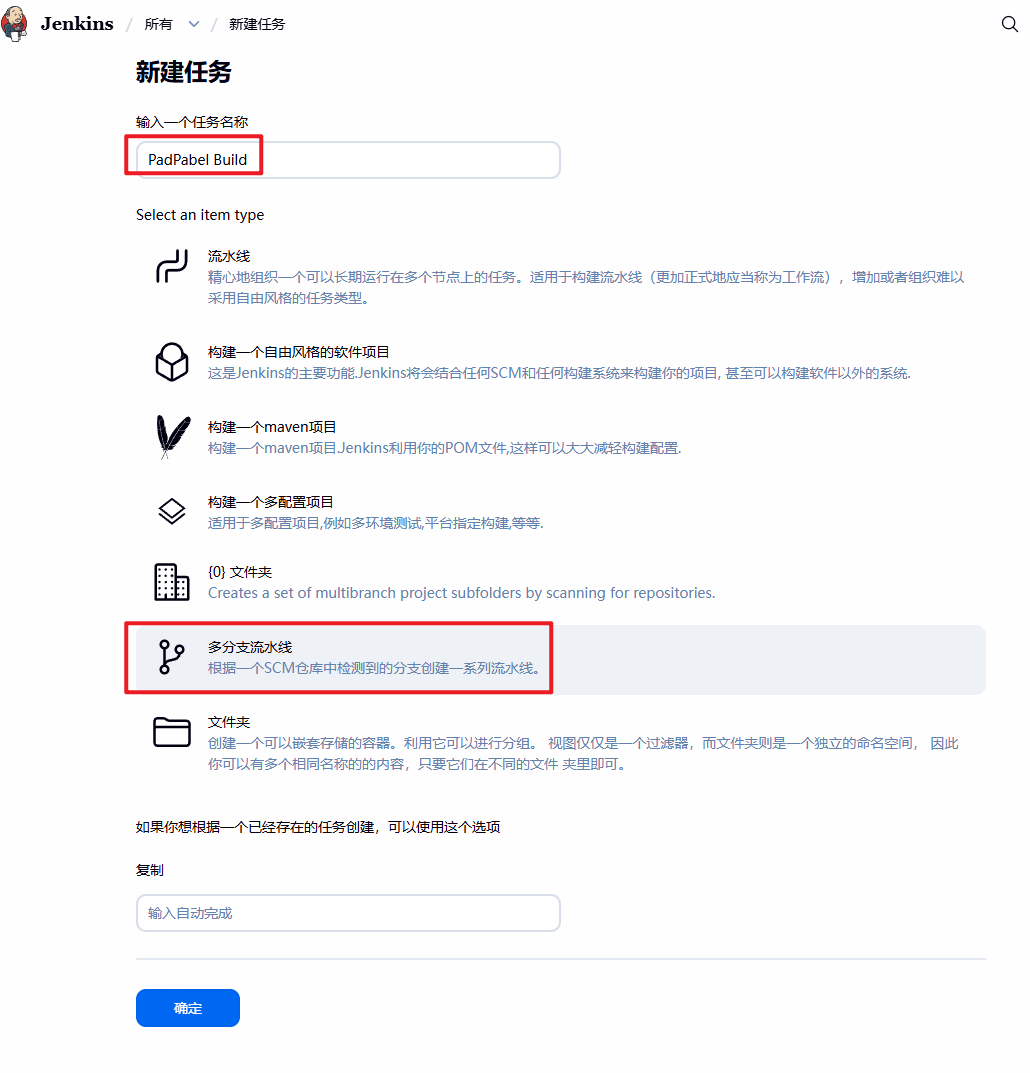Open search with magnifier icon
This screenshot has width=1030, height=1073.
tap(1009, 24)
